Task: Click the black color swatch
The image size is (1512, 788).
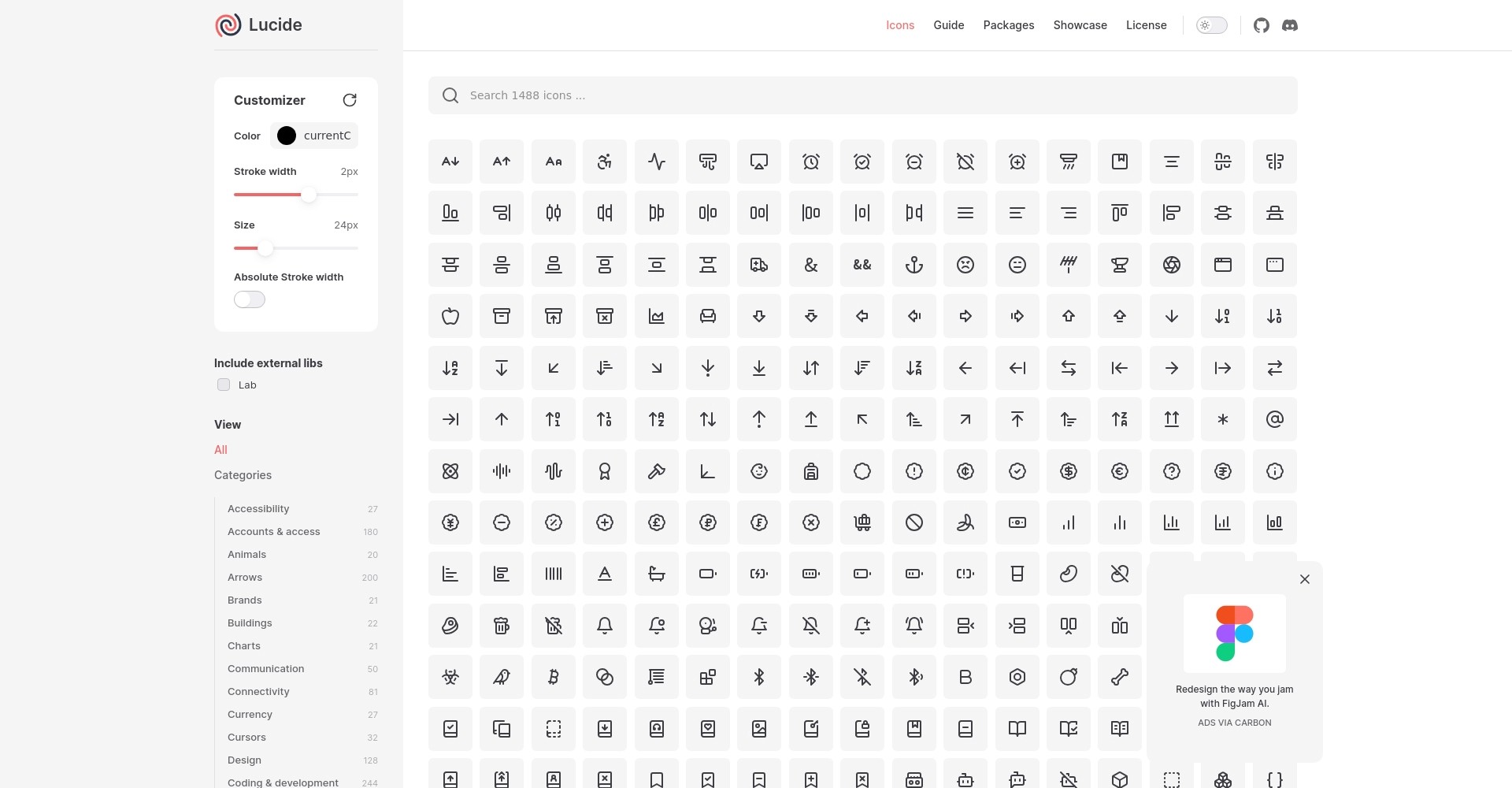Action: click(x=287, y=136)
